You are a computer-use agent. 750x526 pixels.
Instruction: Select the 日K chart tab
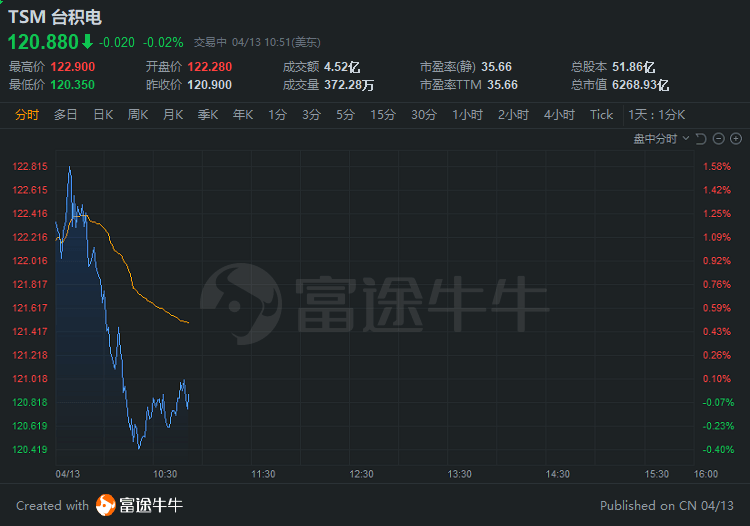click(x=103, y=115)
